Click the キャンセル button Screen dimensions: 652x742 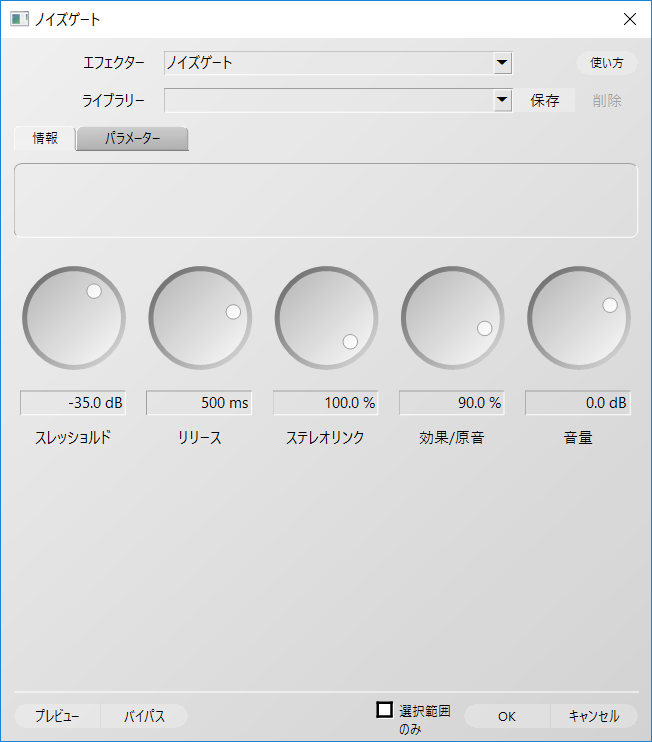tap(594, 716)
